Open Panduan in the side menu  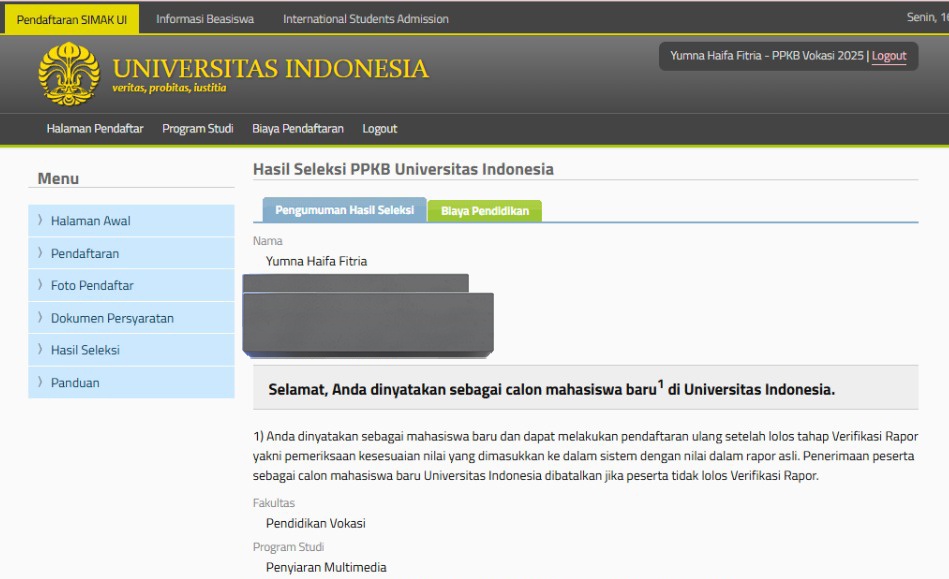click(131, 382)
